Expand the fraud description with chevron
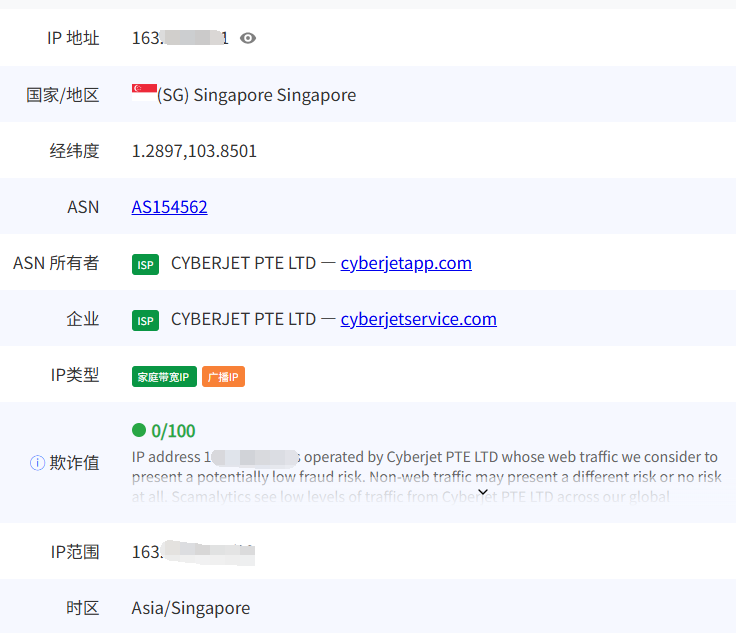This screenshot has height=633, width=736. pos(483,491)
